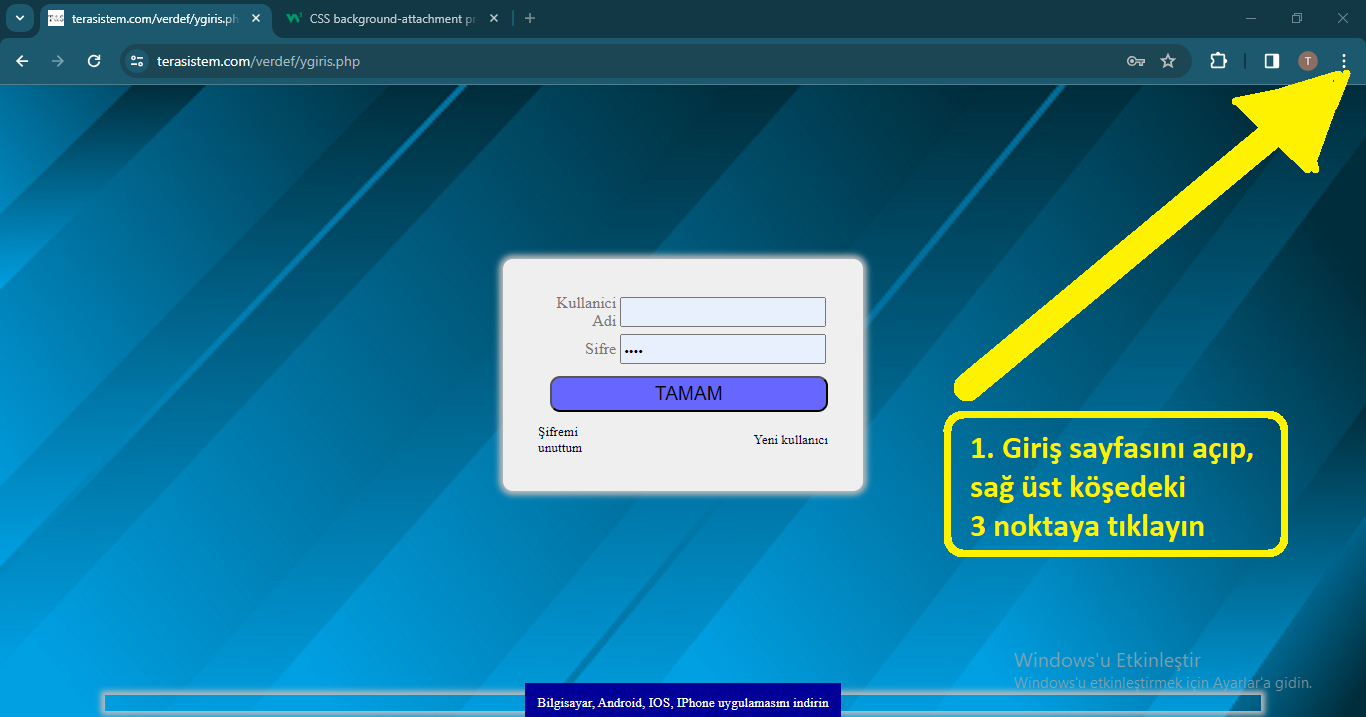Click the Kullanici Adi input field

pyautogui.click(x=722, y=312)
